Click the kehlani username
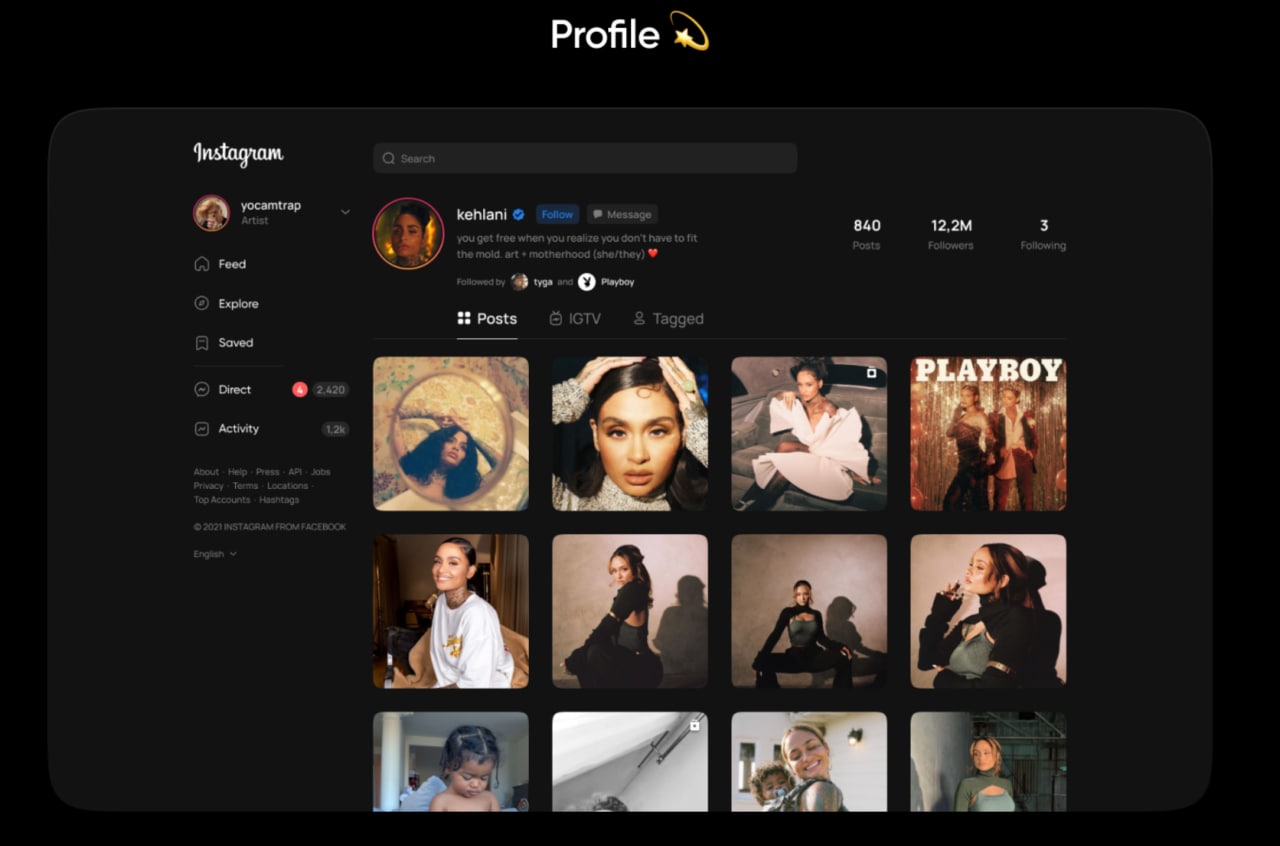Viewport: 1280px width, 846px height. coord(482,214)
